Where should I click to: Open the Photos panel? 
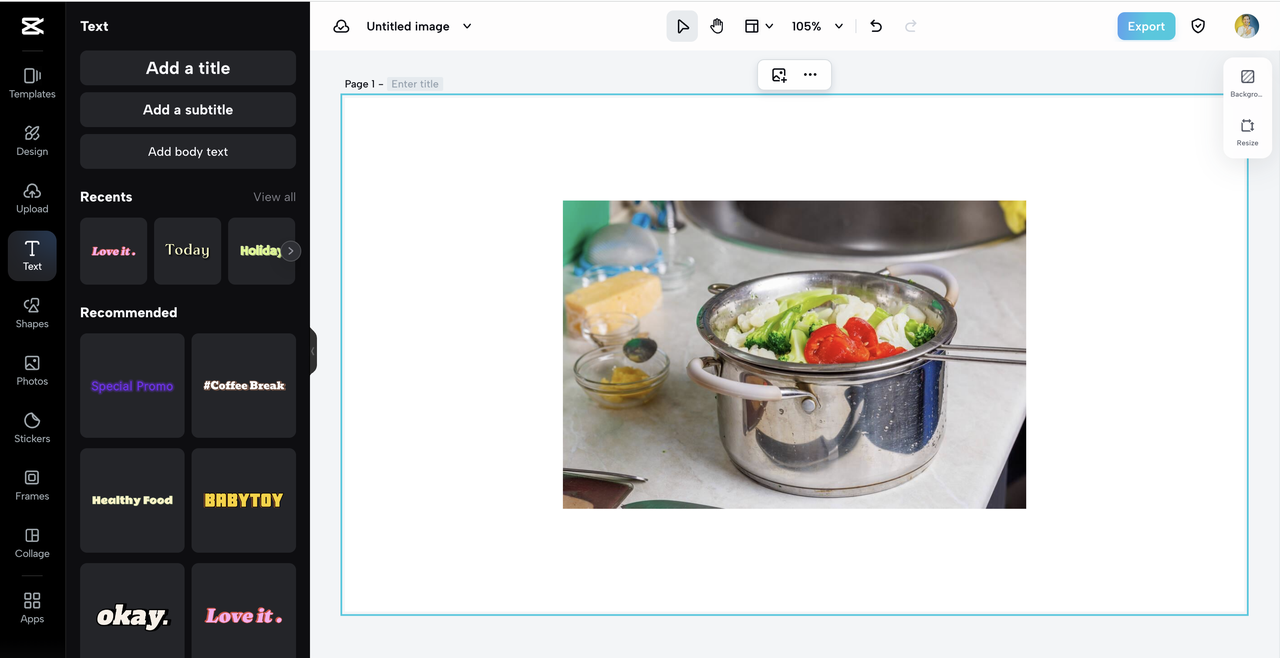click(x=32, y=370)
